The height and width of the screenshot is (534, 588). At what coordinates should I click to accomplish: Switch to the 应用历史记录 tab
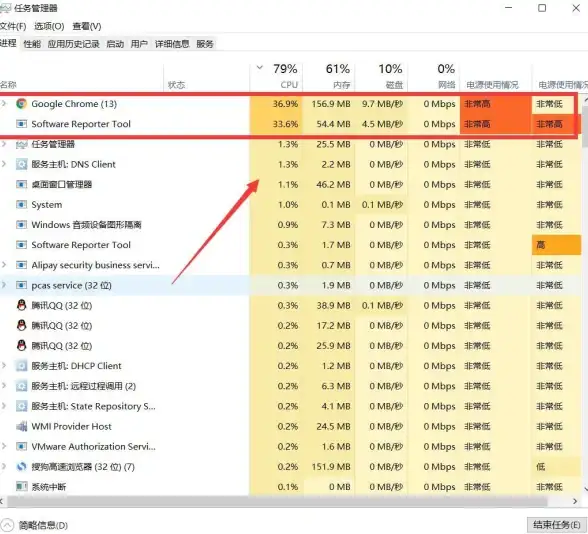[74, 44]
